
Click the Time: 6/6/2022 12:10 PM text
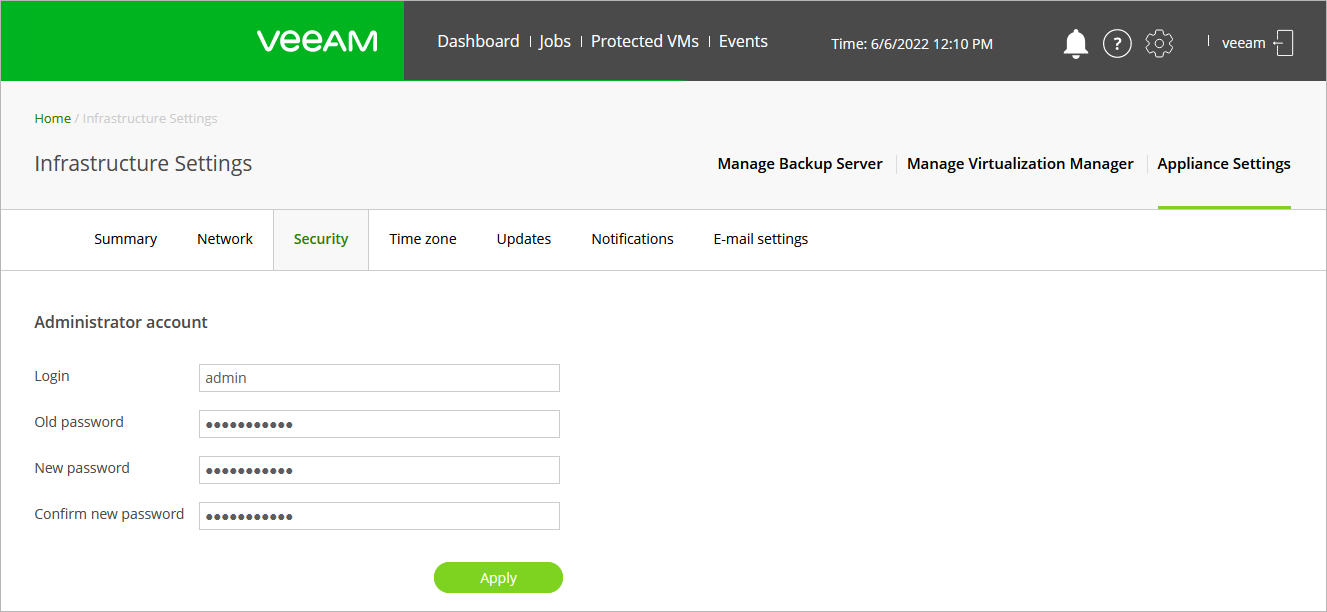[912, 44]
